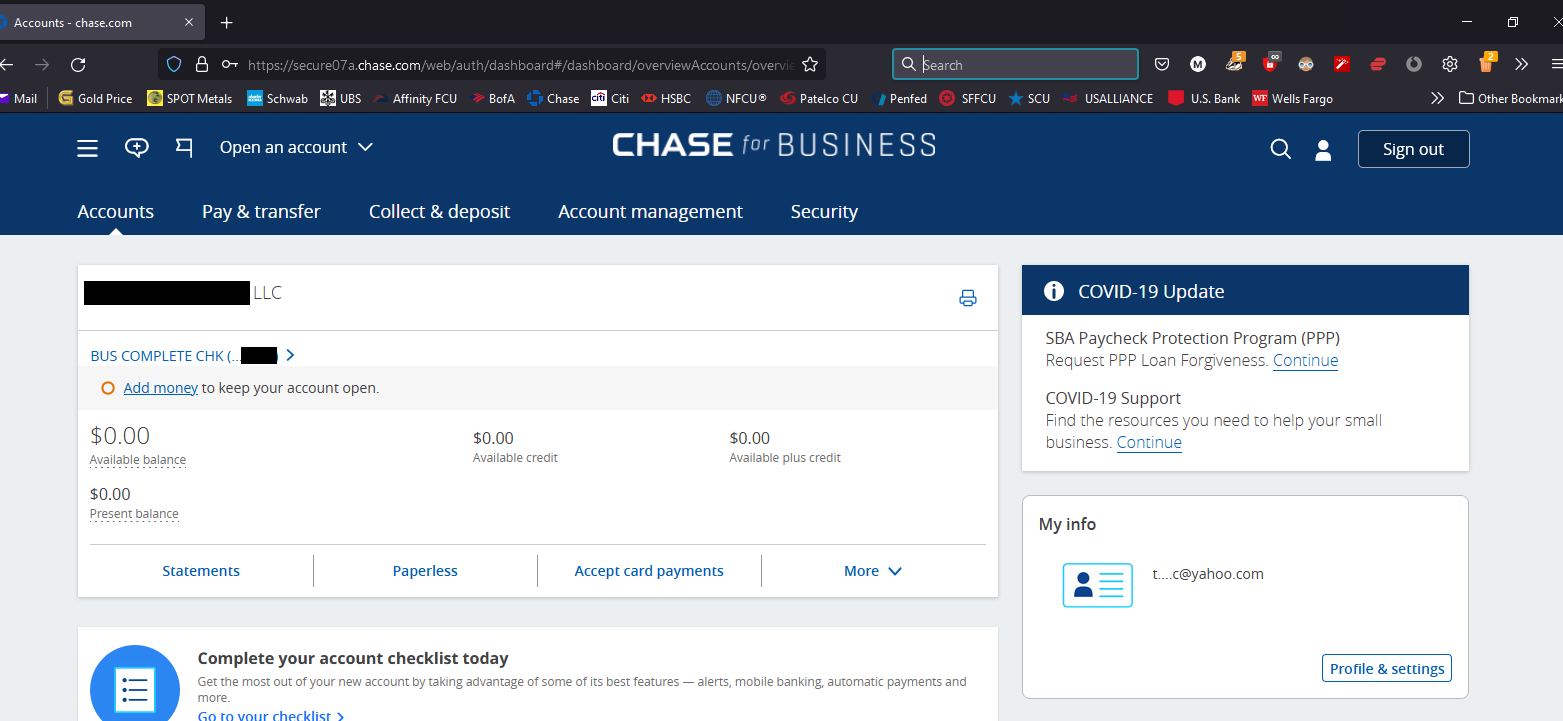The width and height of the screenshot is (1563, 721).
Task: Go to the Security tab
Action: (x=824, y=212)
